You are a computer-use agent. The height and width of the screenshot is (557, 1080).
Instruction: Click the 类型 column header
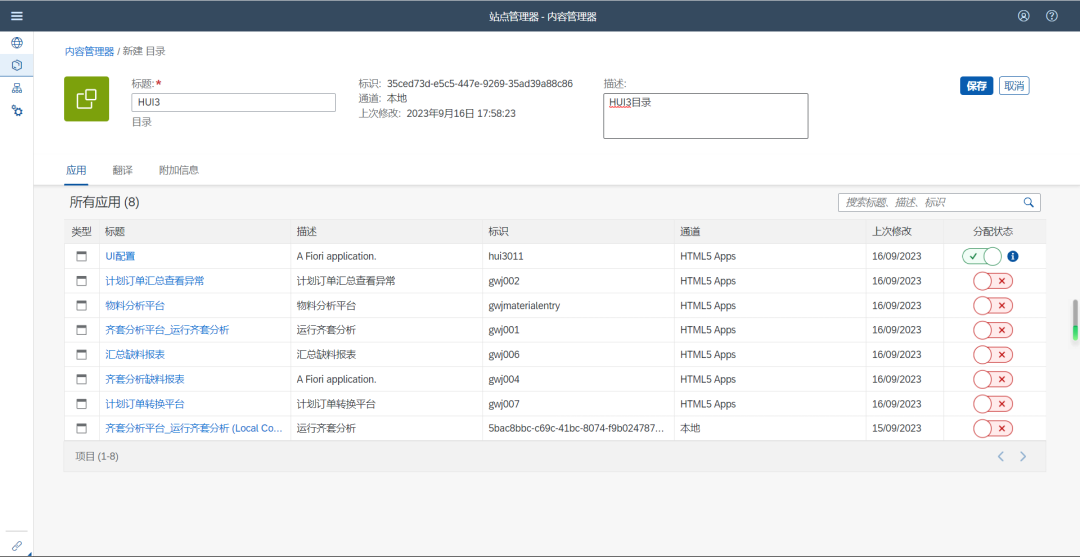tap(81, 232)
